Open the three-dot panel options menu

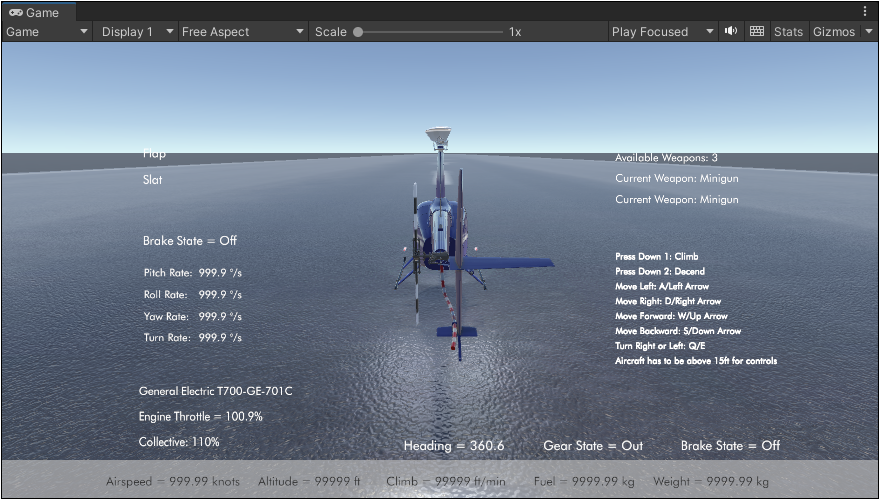(x=865, y=11)
